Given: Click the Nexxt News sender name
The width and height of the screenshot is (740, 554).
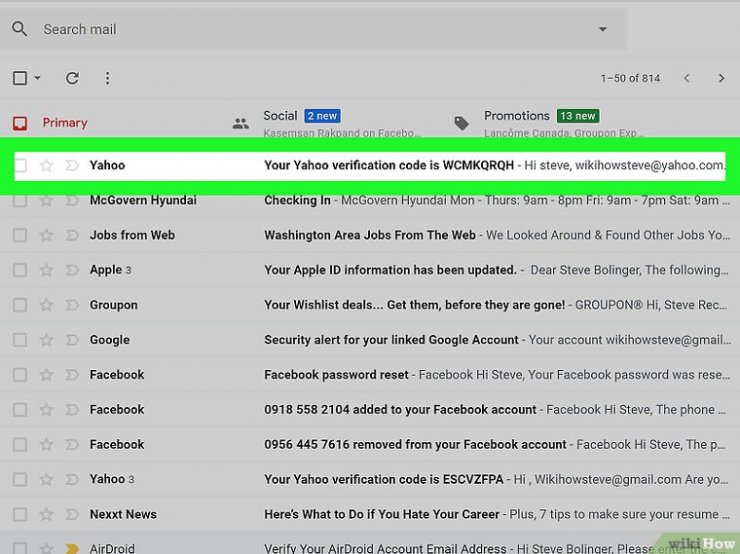Looking at the screenshot, I should pyautogui.click(x=123, y=514).
